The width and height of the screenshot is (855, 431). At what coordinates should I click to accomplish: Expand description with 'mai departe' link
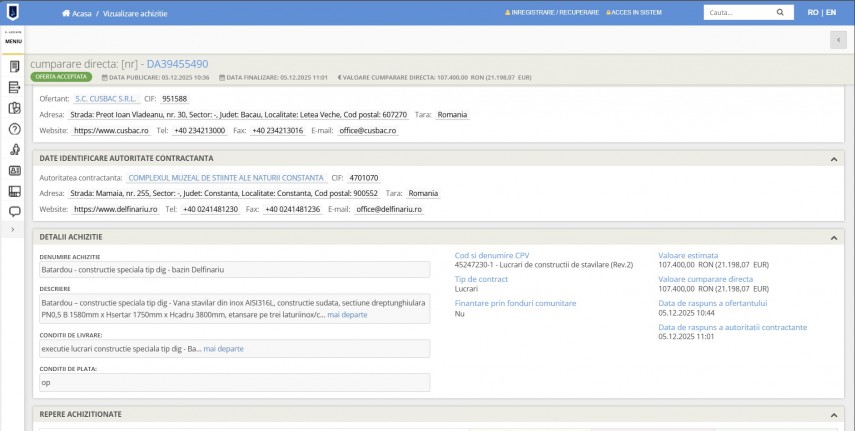pyautogui.click(x=347, y=314)
